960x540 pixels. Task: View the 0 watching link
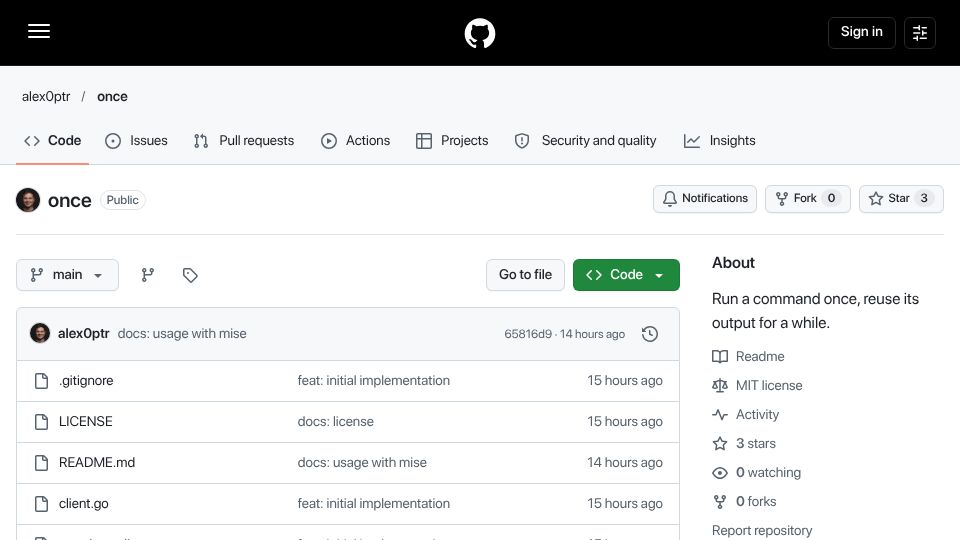(768, 473)
